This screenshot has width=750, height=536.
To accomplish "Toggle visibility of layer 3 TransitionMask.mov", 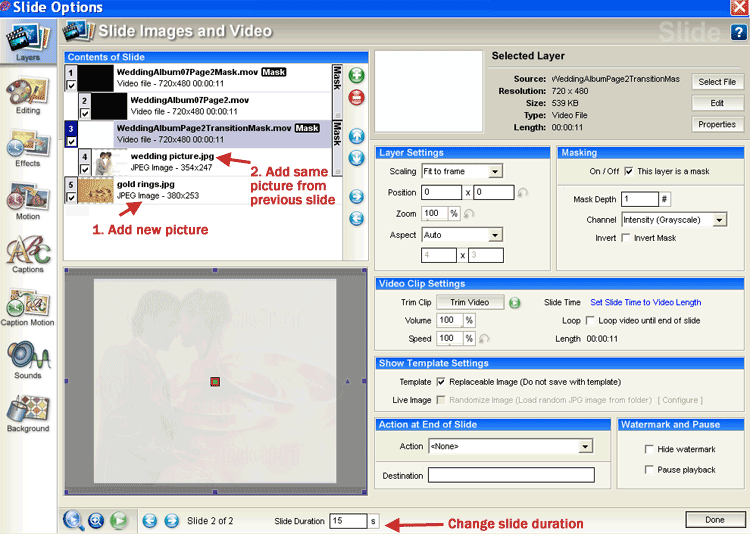I will pos(71,142).
